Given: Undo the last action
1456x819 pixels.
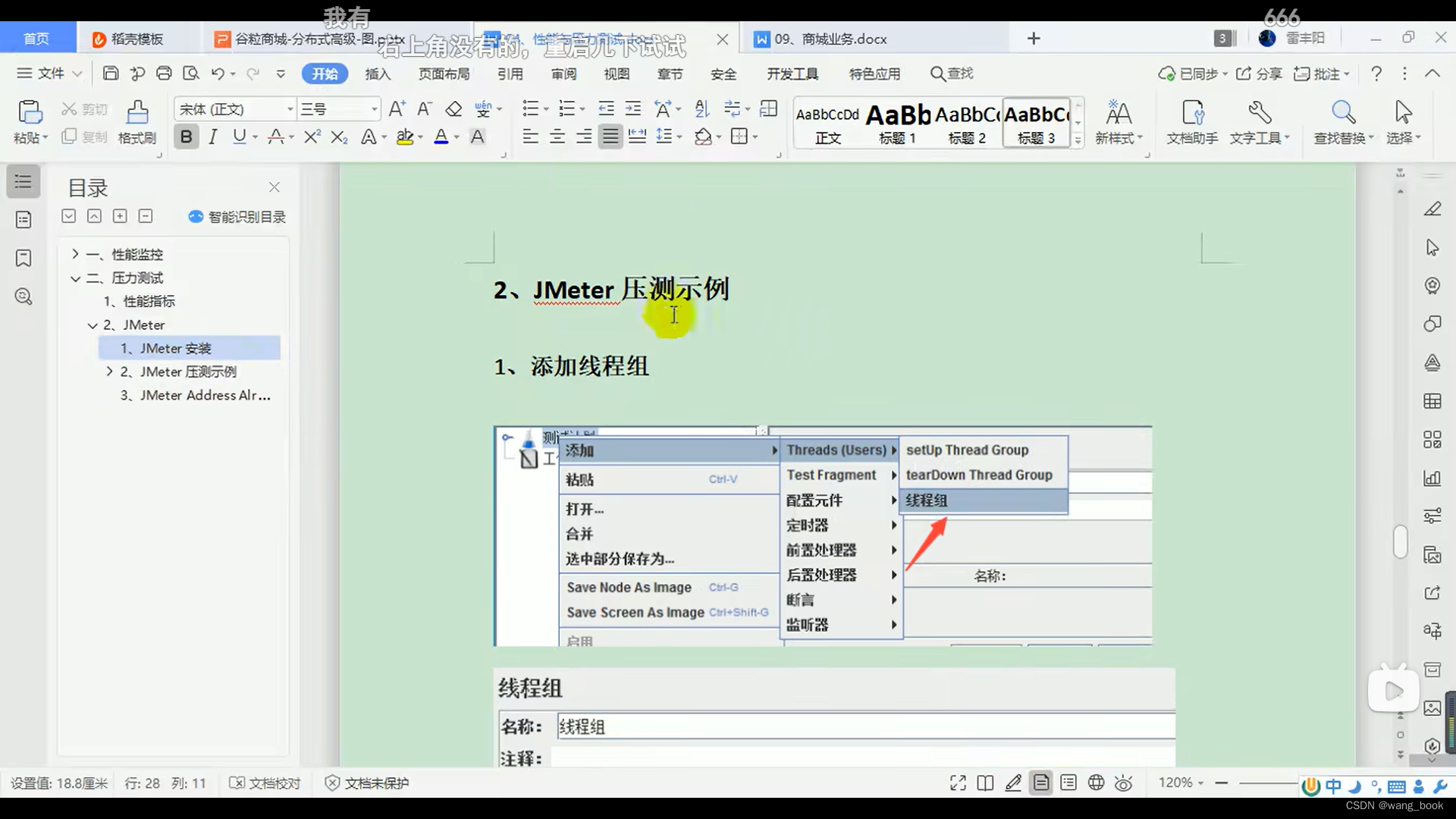Looking at the screenshot, I should tap(218, 74).
